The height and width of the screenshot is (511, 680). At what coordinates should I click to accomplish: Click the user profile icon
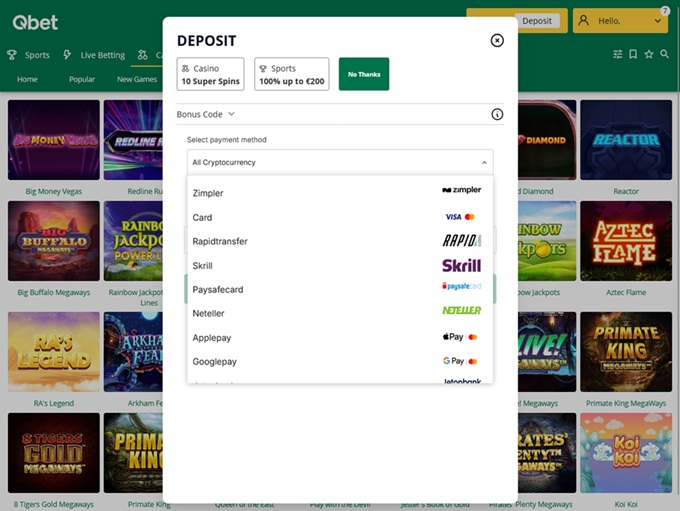pos(584,20)
